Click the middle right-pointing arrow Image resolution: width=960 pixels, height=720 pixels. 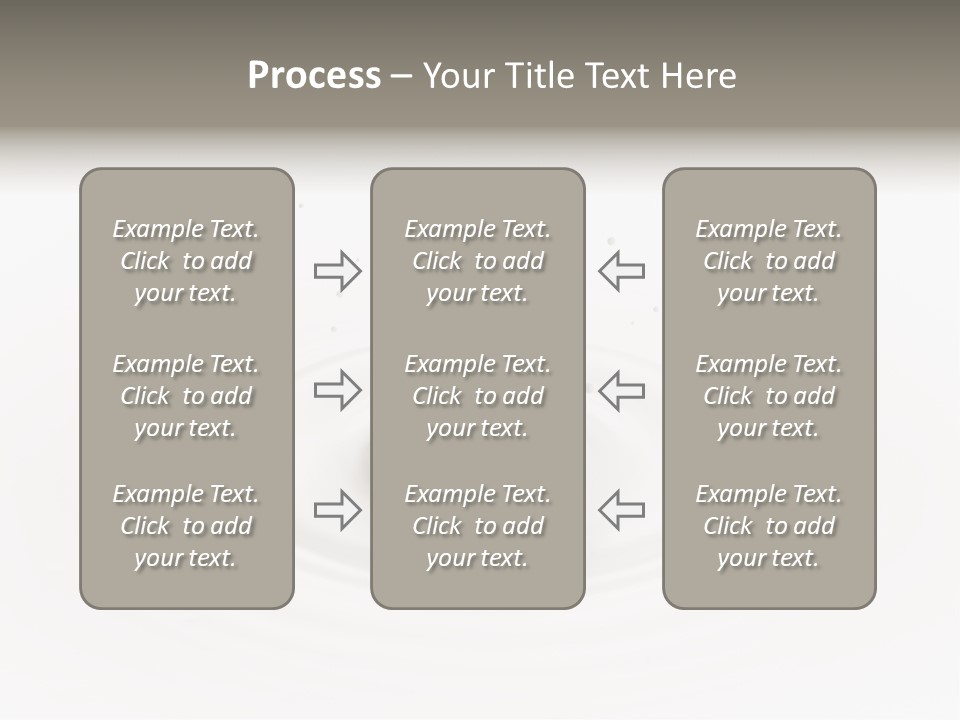337,390
